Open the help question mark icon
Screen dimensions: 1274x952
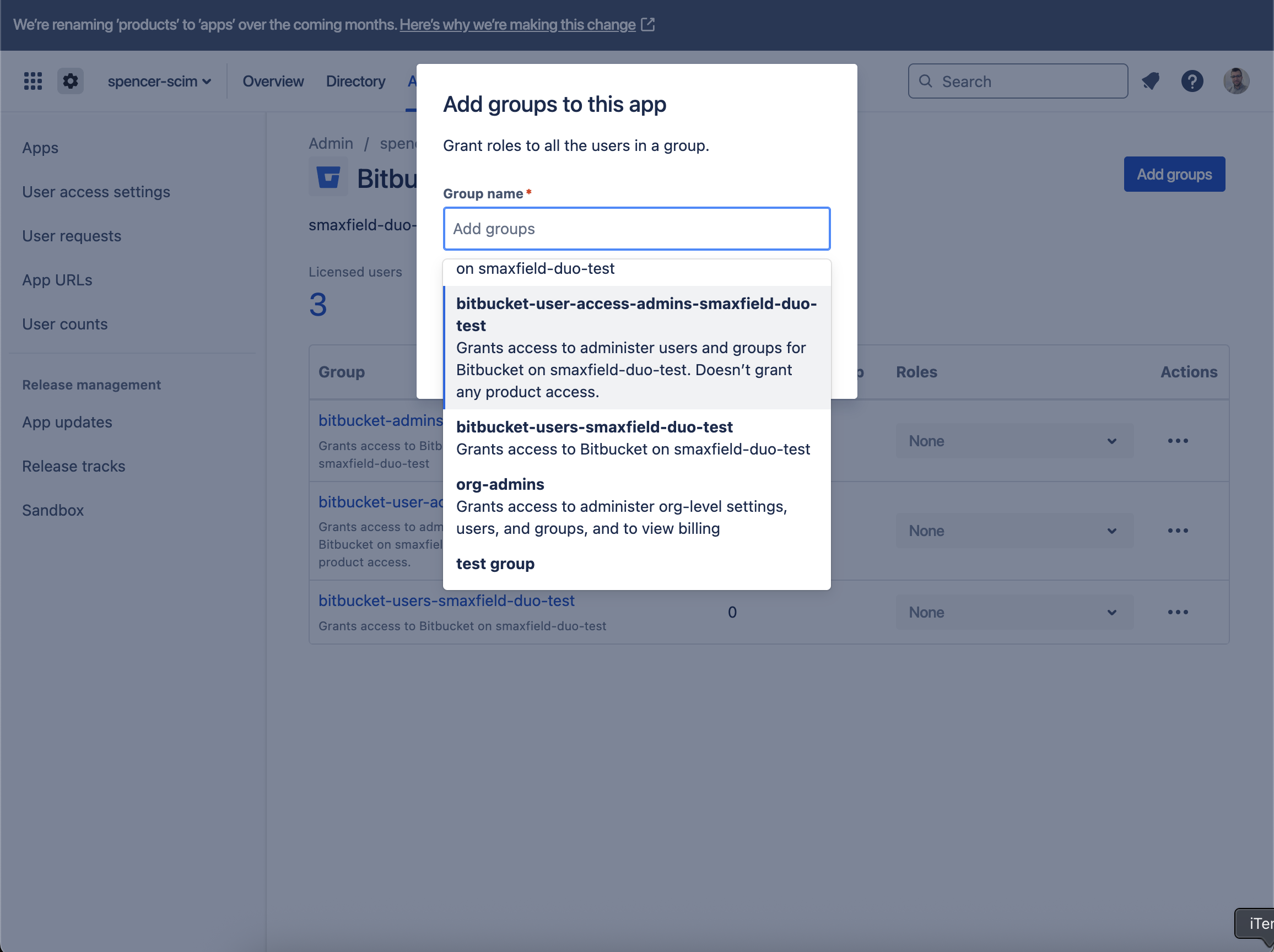pyautogui.click(x=1192, y=81)
